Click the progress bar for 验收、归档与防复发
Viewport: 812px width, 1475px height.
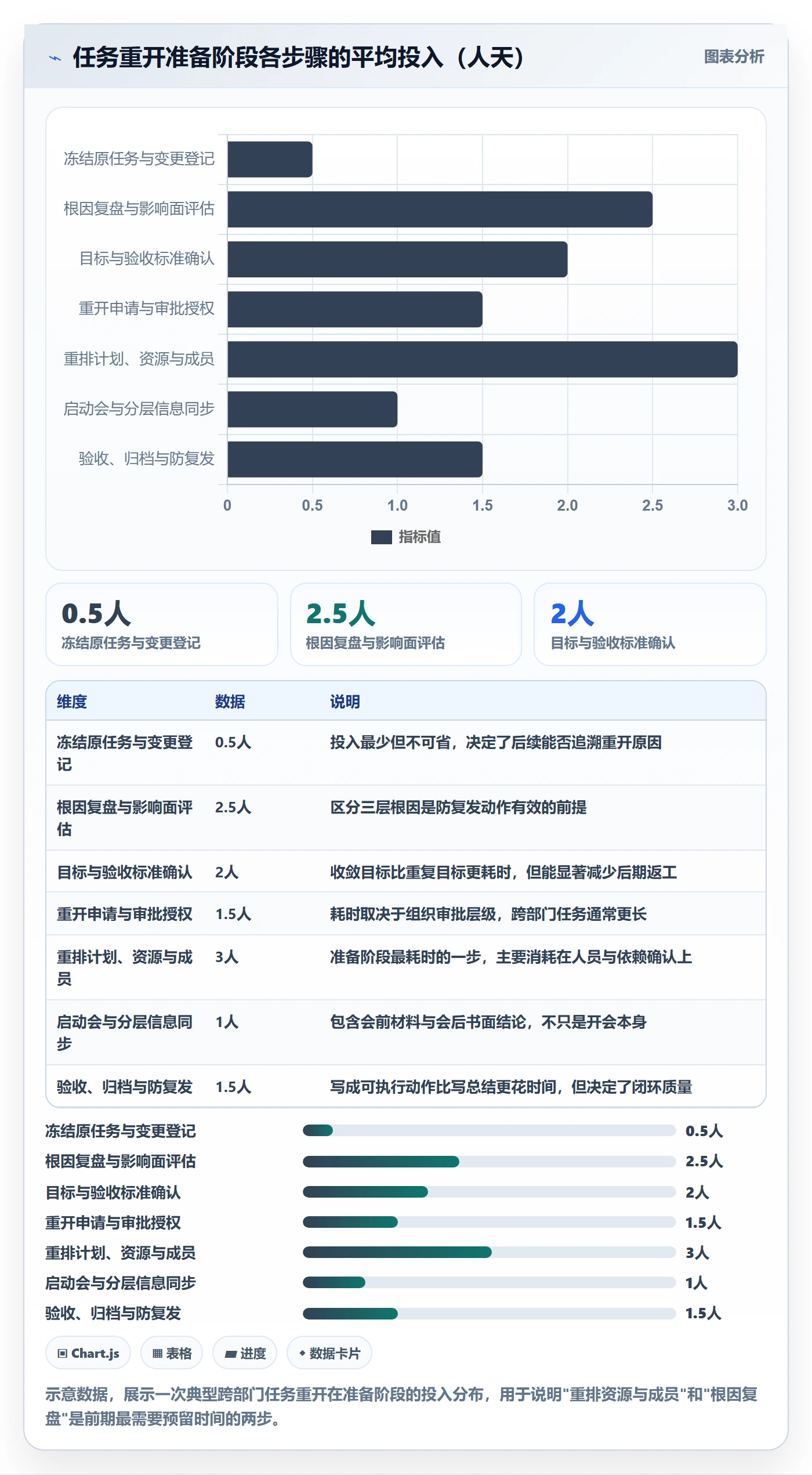tap(490, 1314)
